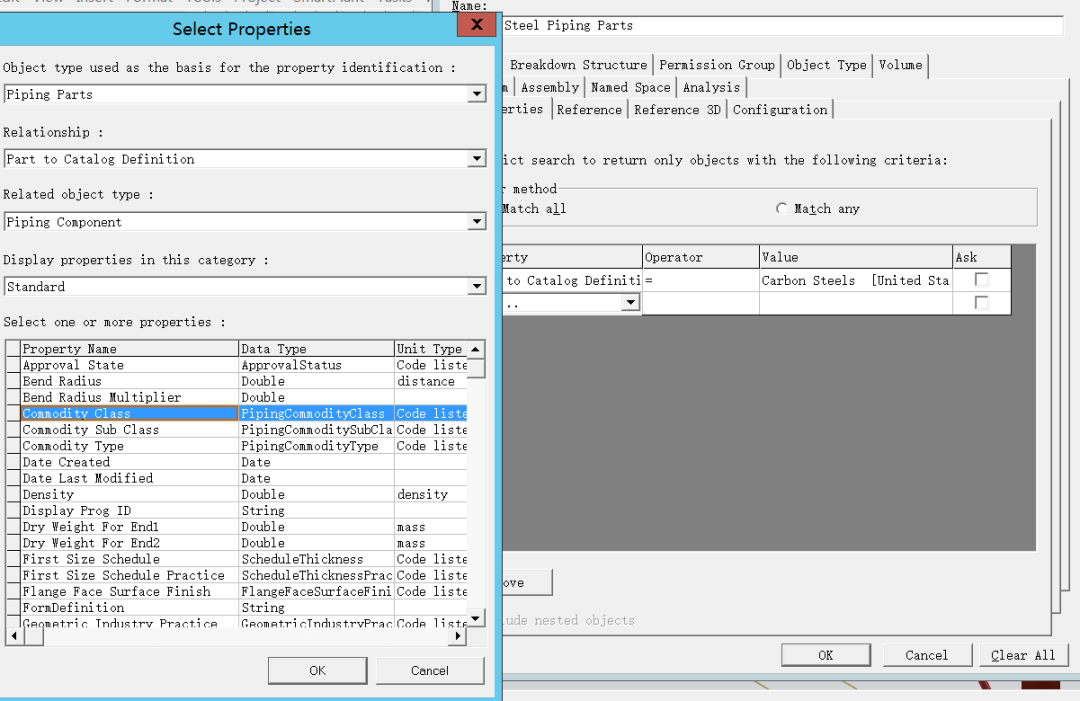Image resolution: width=1080 pixels, height=701 pixels.
Task: Select the Dry Weight For End1 property
Action: [x=129, y=527]
